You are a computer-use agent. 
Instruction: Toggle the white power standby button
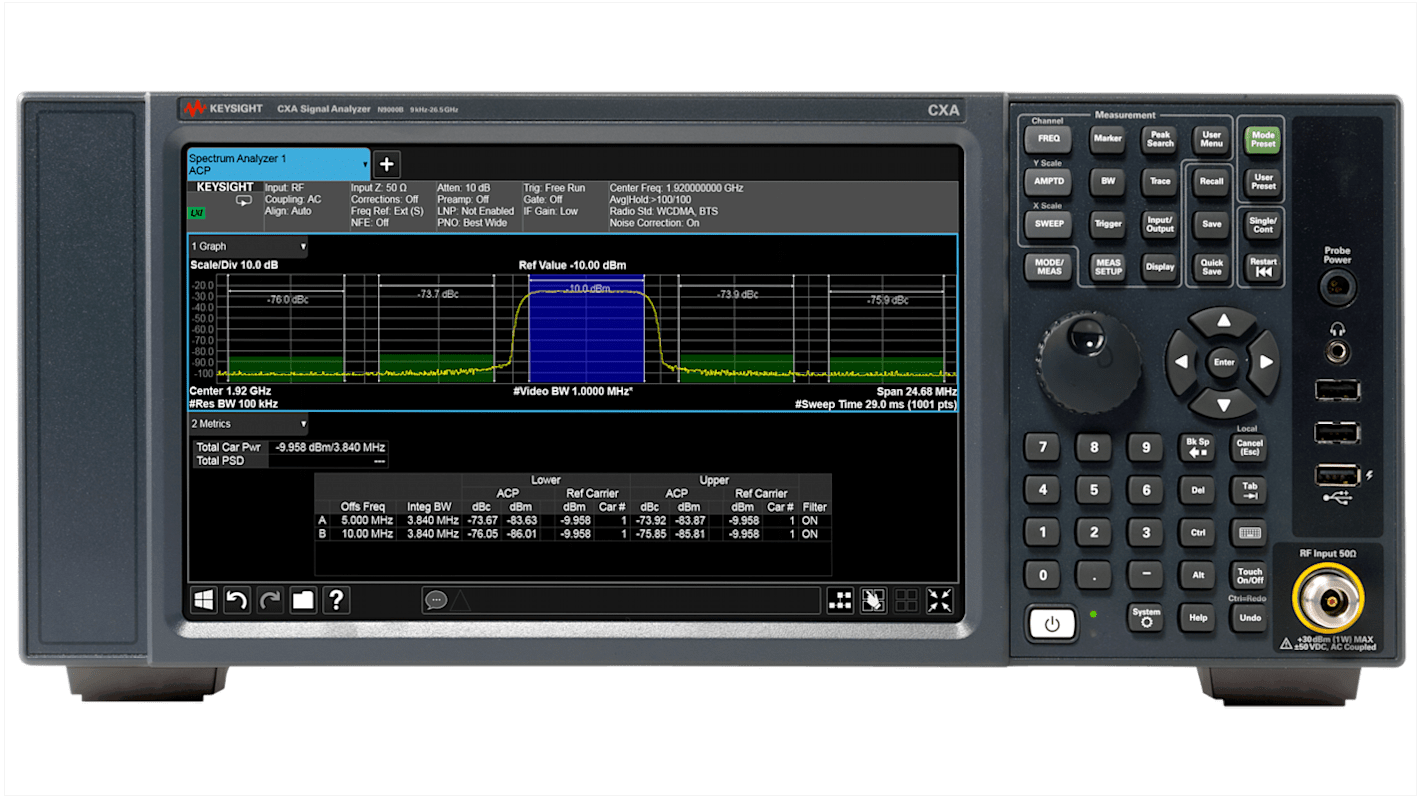coord(1052,624)
